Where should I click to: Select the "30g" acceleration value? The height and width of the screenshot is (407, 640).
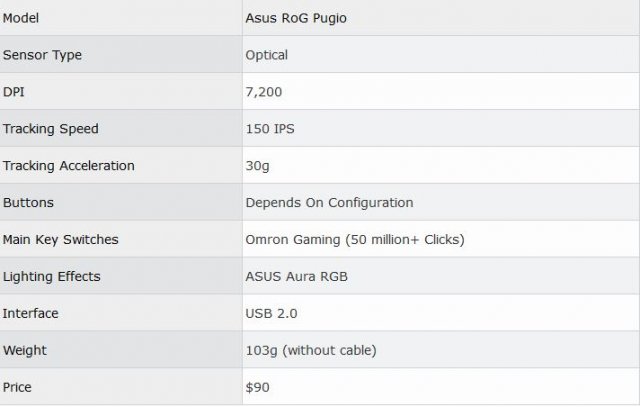(258, 166)
